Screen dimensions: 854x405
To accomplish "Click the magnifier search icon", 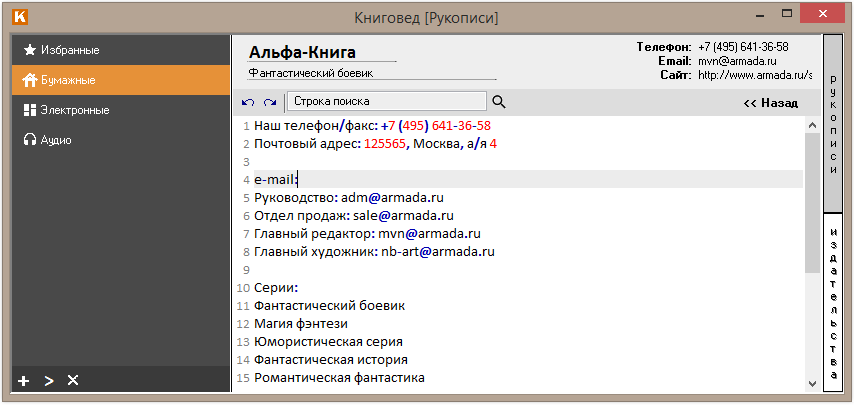I will (x=499, y=101).
